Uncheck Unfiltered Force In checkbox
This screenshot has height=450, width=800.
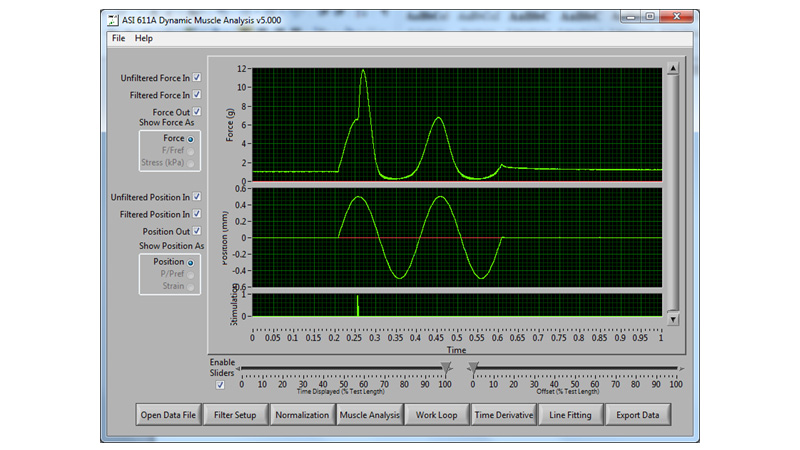pyautogui.click(x=196, y=78)
